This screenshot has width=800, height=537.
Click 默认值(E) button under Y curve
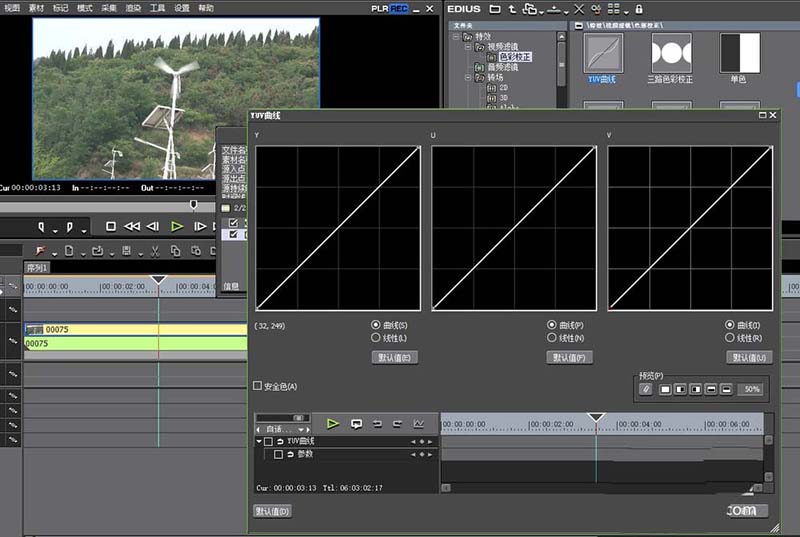394,357
